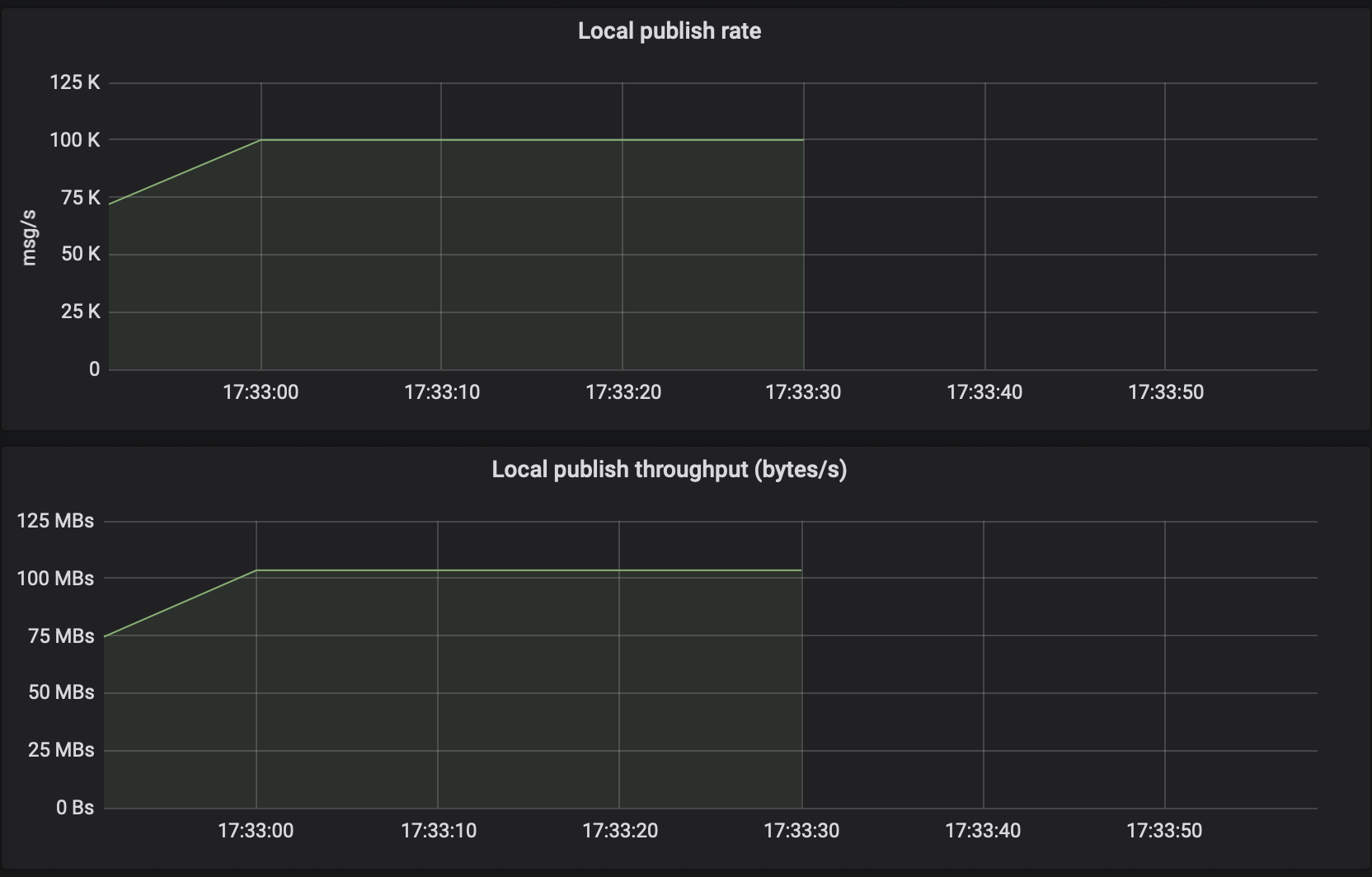
Task: Click the 0 axis label in publish rate
Action: (95, 369)
